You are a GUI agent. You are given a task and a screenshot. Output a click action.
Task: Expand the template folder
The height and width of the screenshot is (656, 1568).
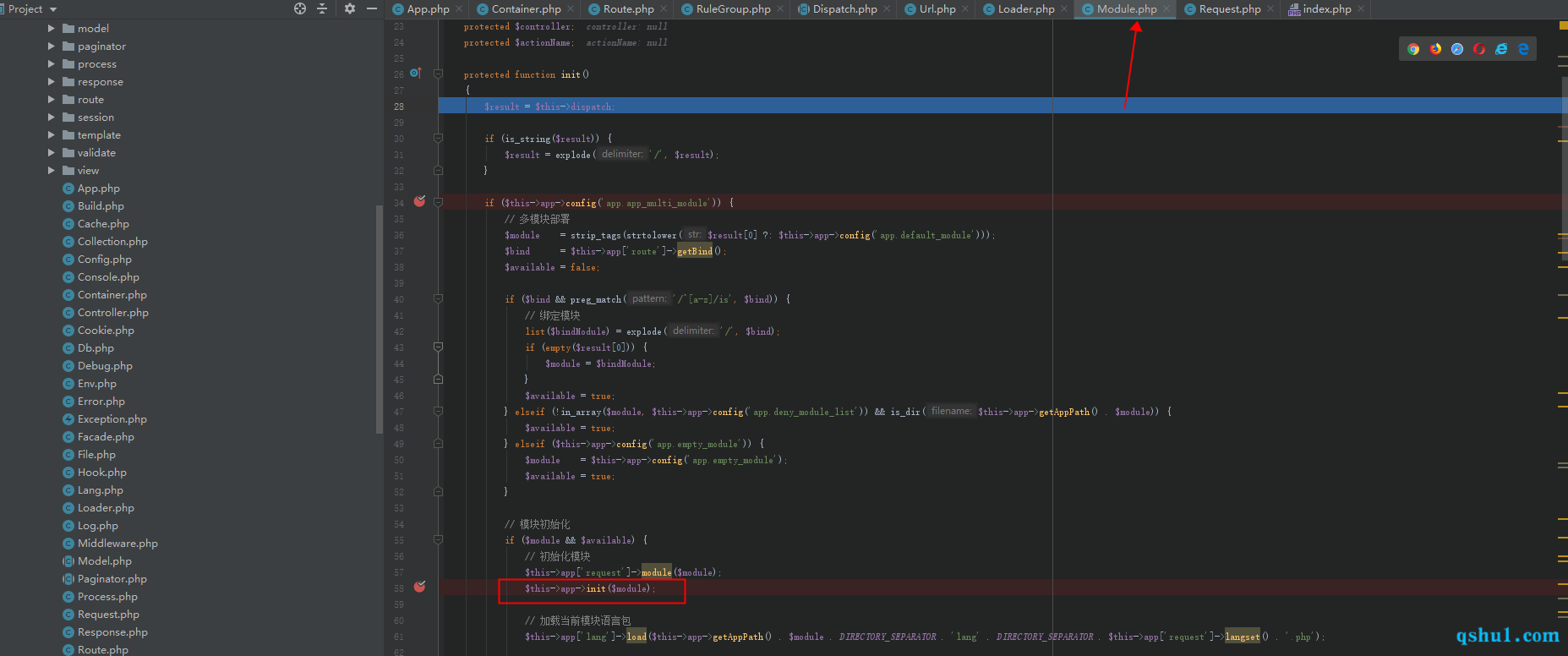pos(52,135)
